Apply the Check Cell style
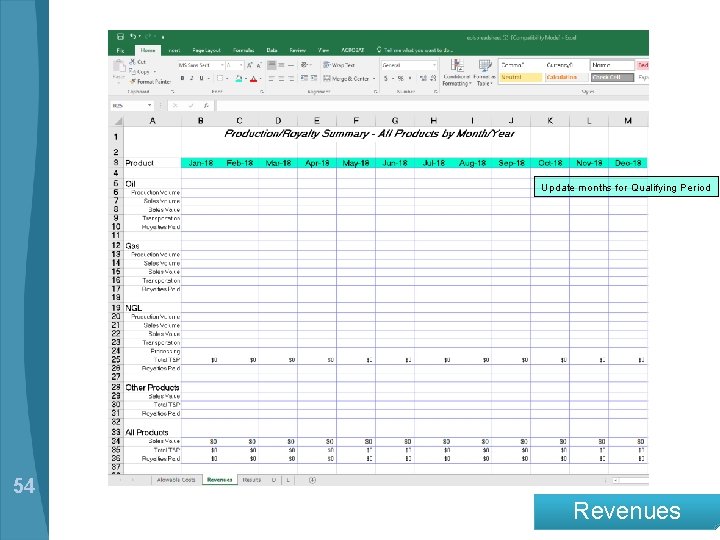The image size is (720, 540). click(613, 77)
